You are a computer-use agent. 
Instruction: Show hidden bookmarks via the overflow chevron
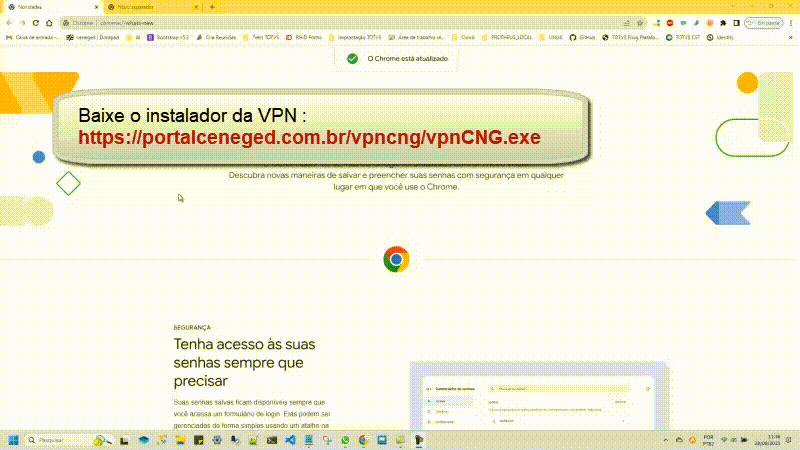coord(791,37)
